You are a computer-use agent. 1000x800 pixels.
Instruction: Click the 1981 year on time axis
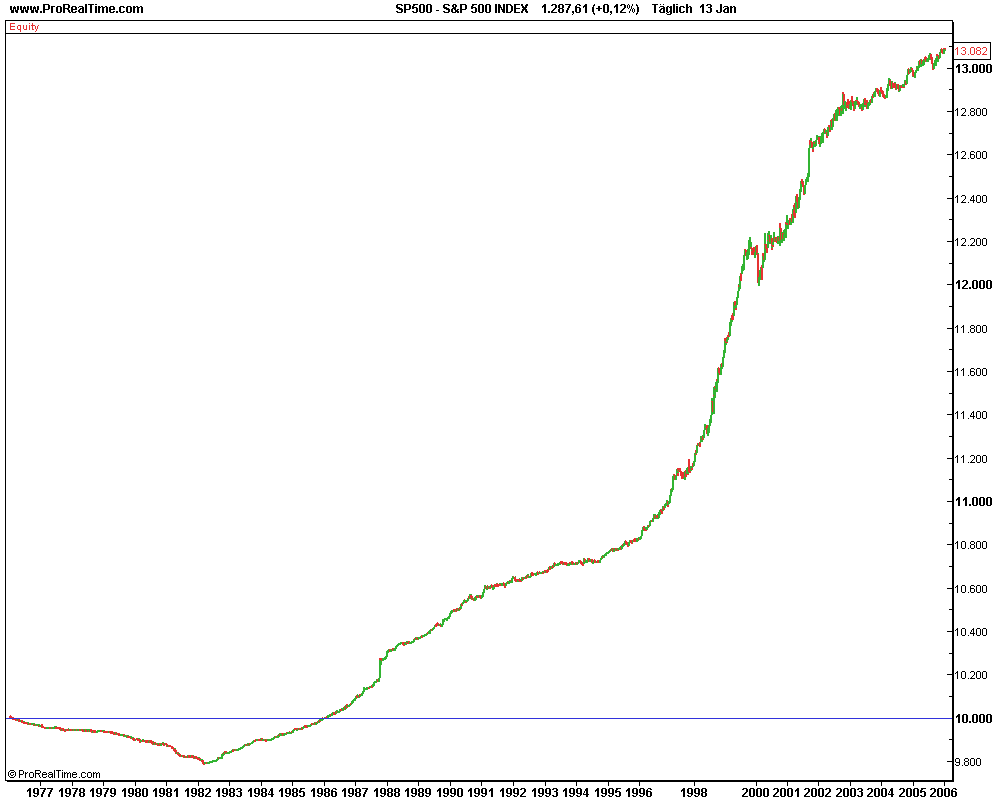click(x=166, y=793)
